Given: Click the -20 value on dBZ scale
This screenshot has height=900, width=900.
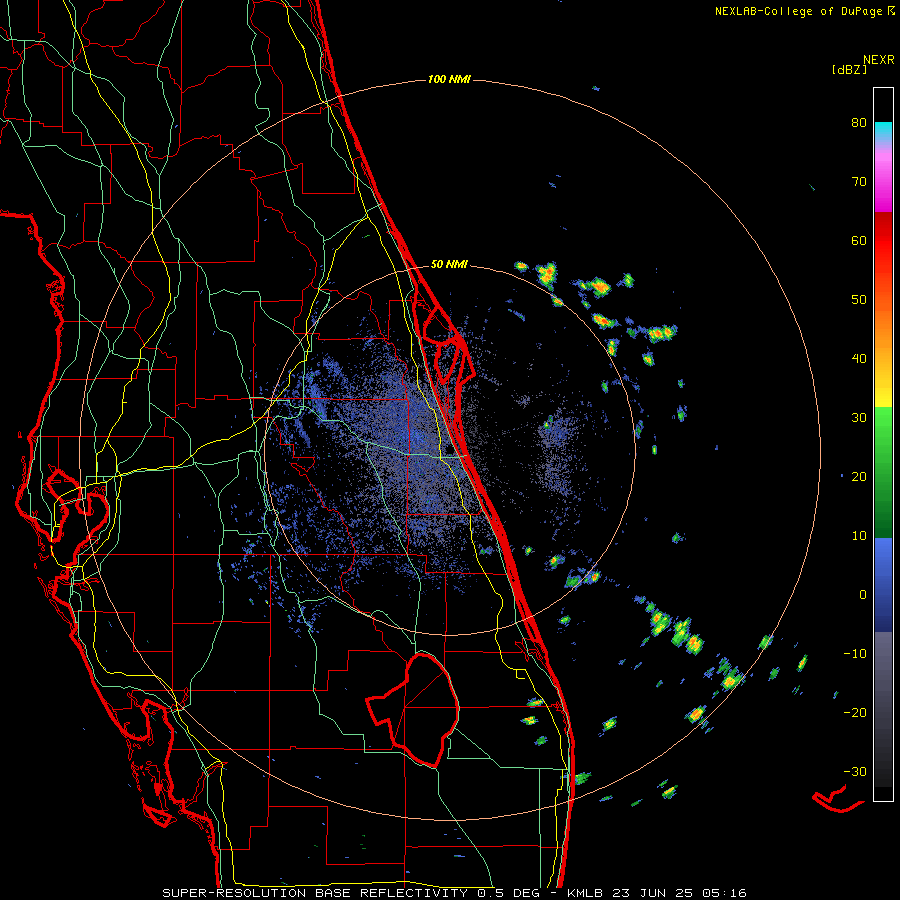Looking at the screenshot, I should (x=855, y=712).
